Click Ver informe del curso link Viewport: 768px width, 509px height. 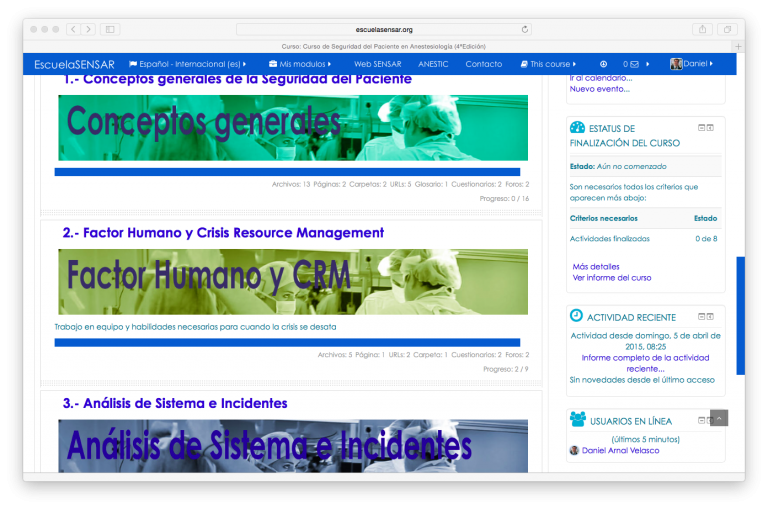(x=612, y=278)
